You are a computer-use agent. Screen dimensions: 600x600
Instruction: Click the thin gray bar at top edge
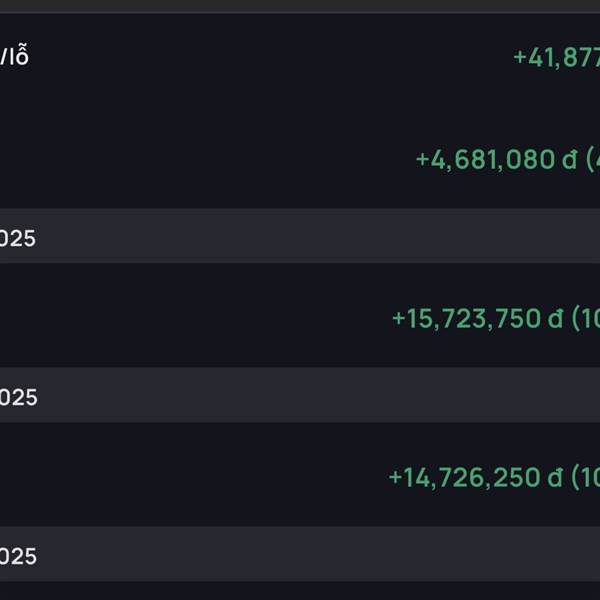(300, 5)
